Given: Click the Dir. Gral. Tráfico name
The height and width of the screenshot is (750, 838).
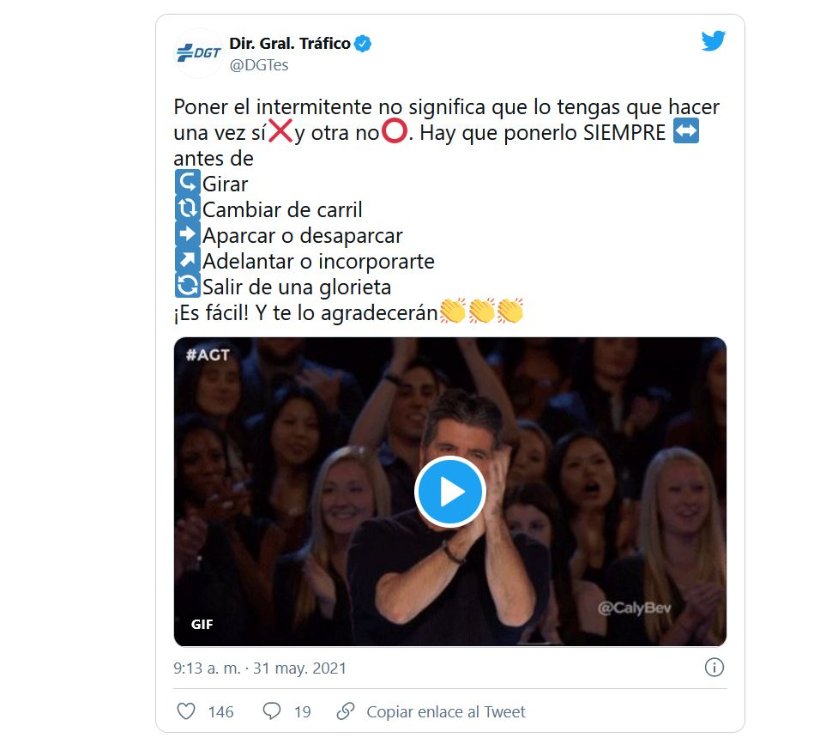Looking at the screenshot, I should click(290, 43).
